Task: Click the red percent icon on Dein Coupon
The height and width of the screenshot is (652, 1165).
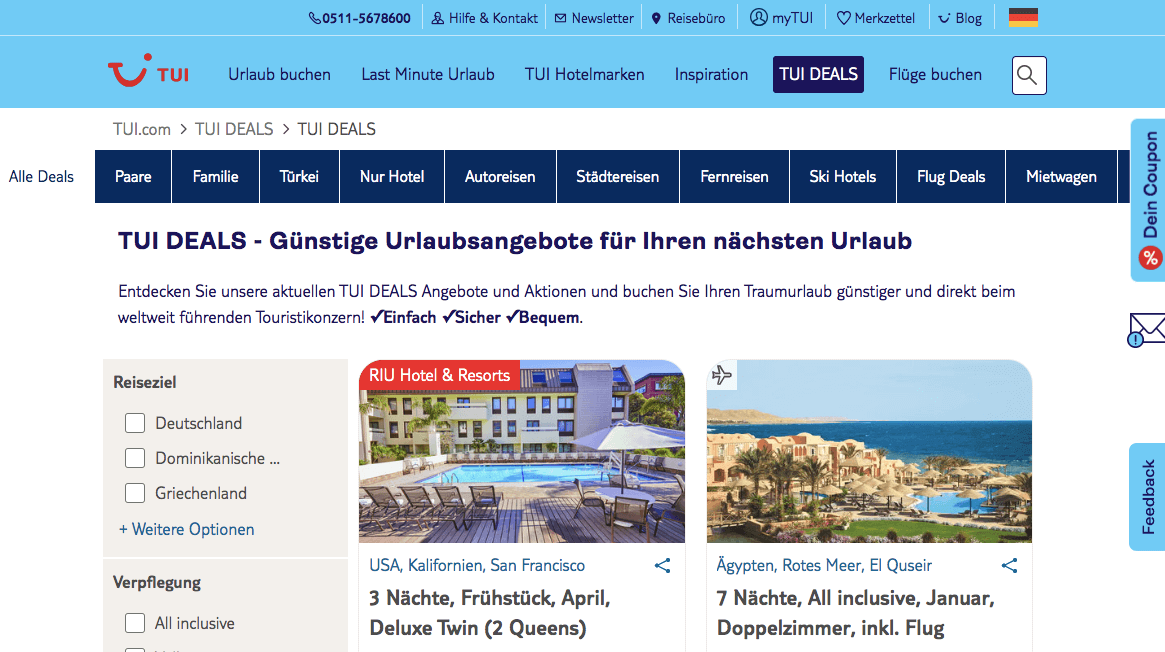Action: (1150, 258)
